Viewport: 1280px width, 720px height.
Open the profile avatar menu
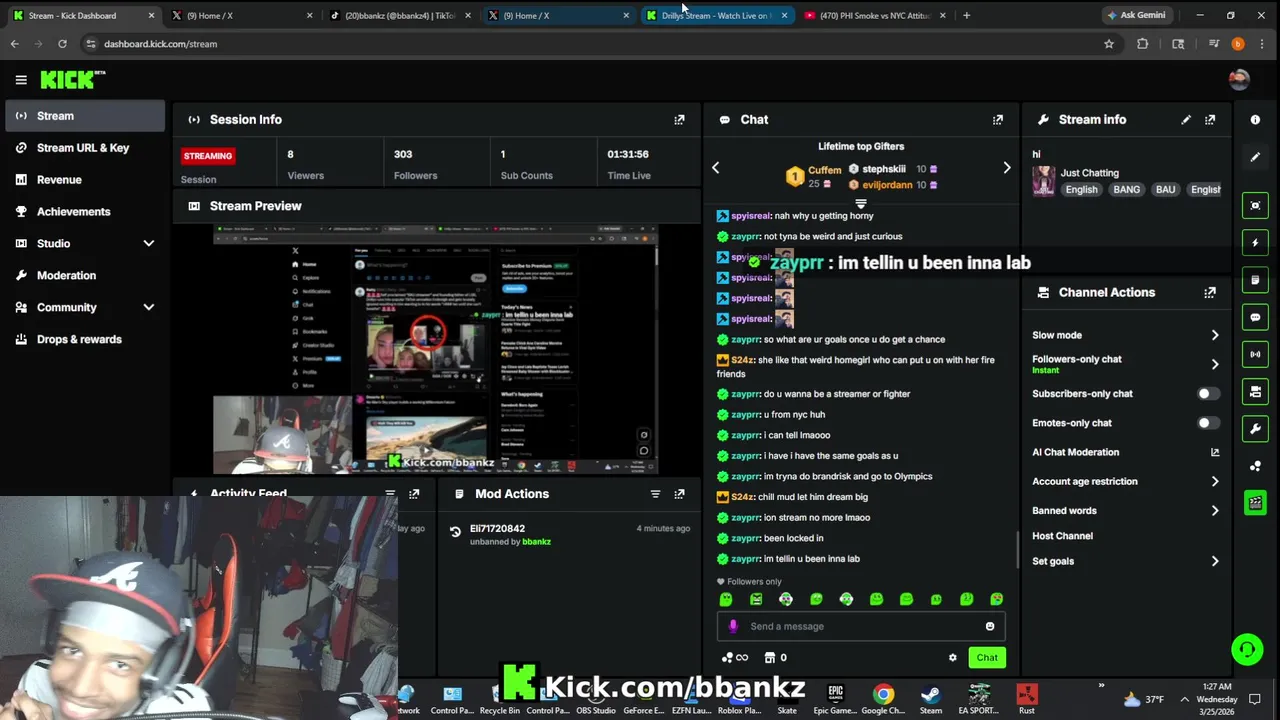[x=1239, y=80]
